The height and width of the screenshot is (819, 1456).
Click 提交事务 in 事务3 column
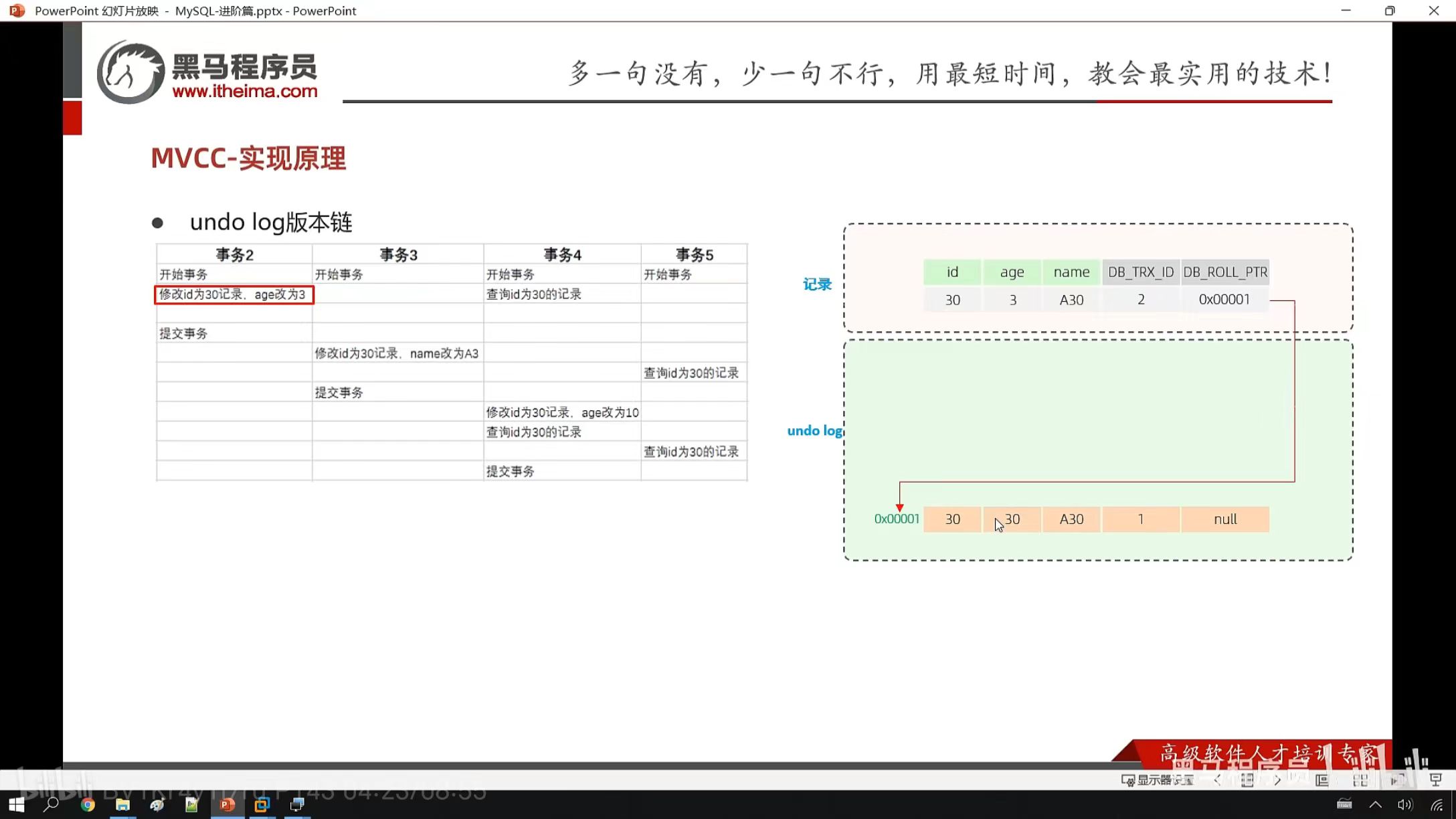(339, 393)
